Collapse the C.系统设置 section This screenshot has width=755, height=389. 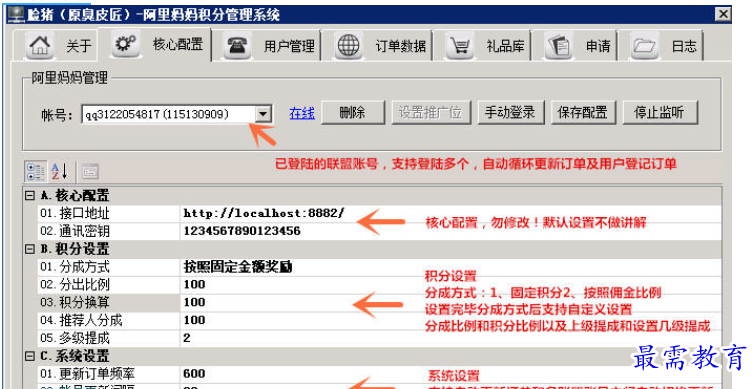pos(30,356)
